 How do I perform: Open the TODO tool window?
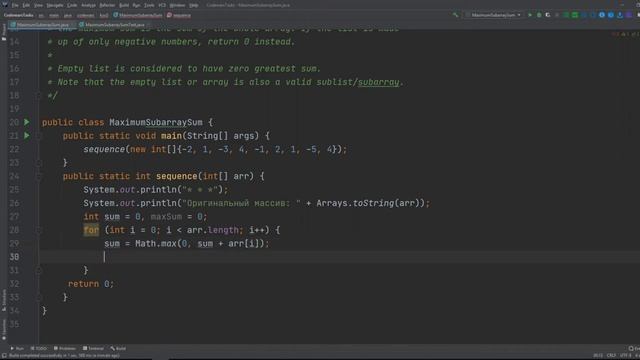pos(39,348)
